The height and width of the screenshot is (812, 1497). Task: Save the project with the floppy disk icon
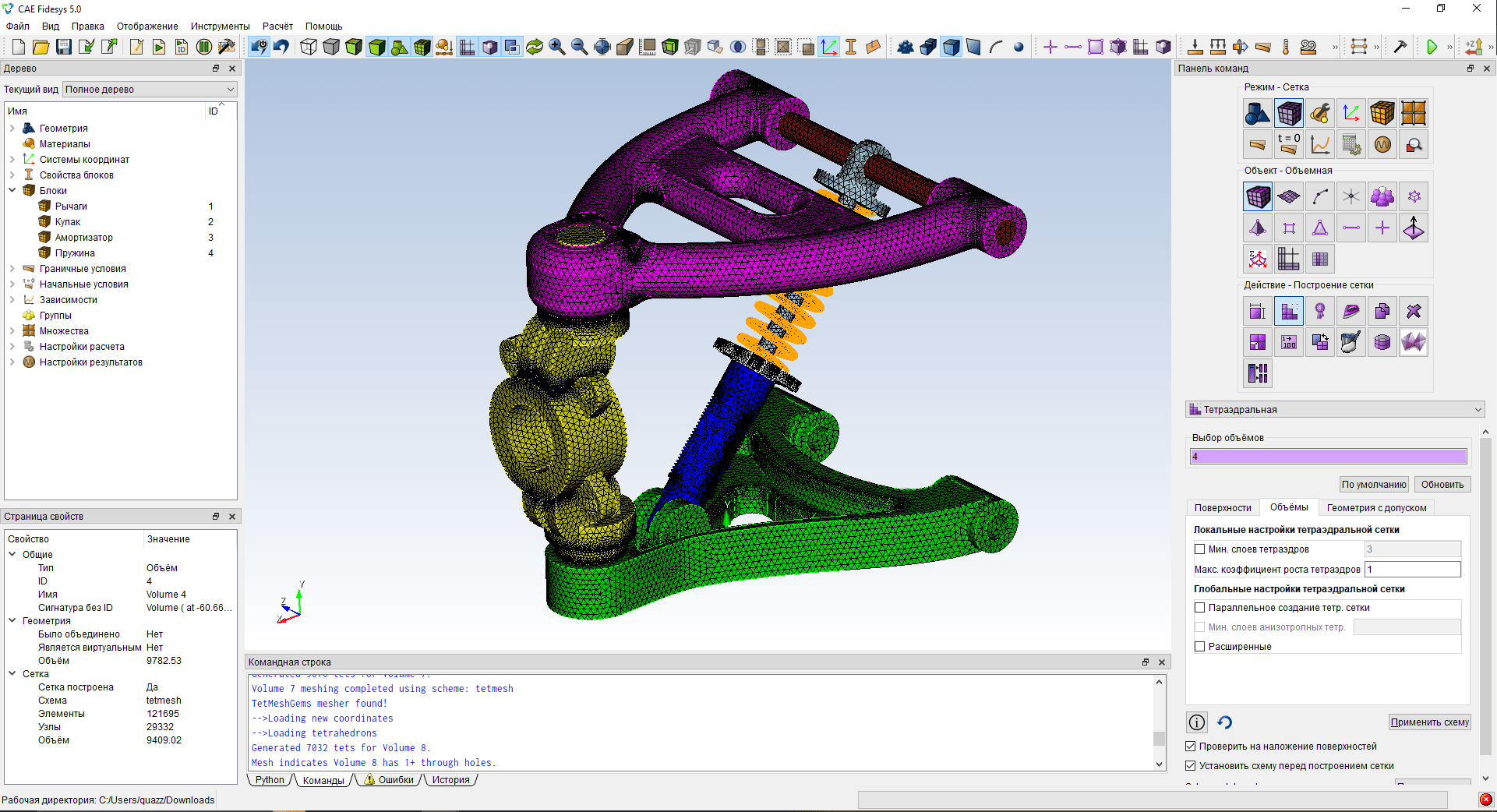64,48
